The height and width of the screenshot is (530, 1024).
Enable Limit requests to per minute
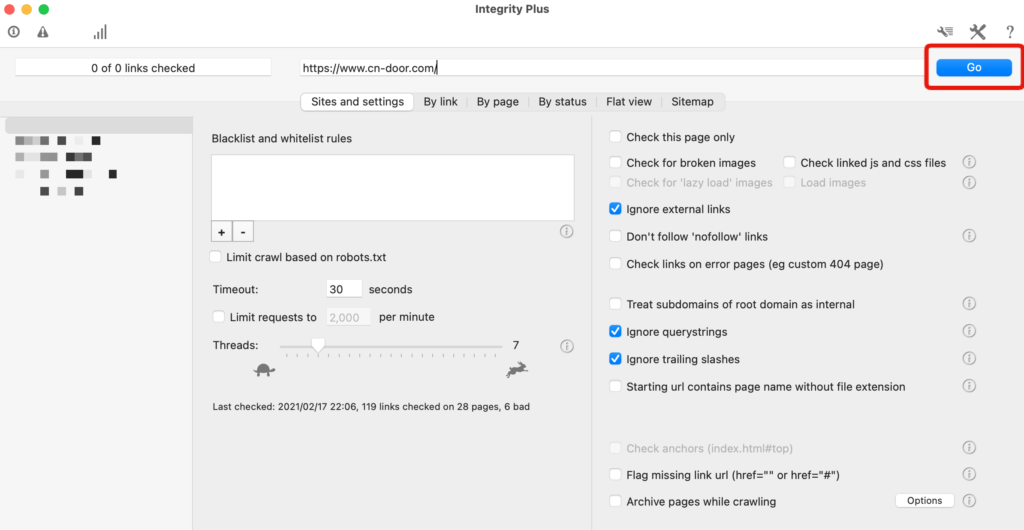click(219, 317)
